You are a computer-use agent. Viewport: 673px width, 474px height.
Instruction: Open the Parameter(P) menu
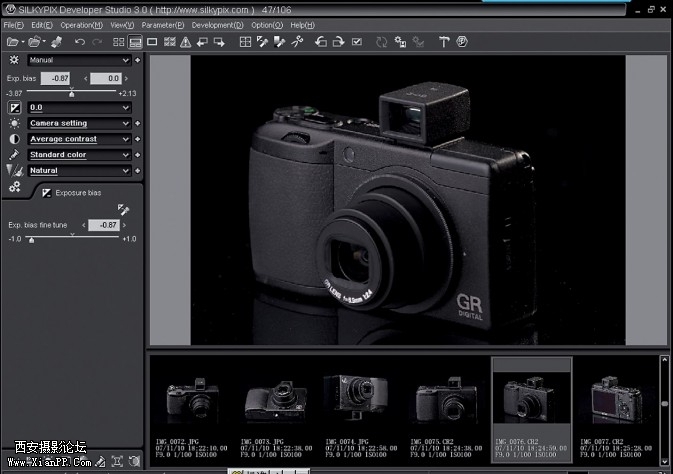coord(162,24)
